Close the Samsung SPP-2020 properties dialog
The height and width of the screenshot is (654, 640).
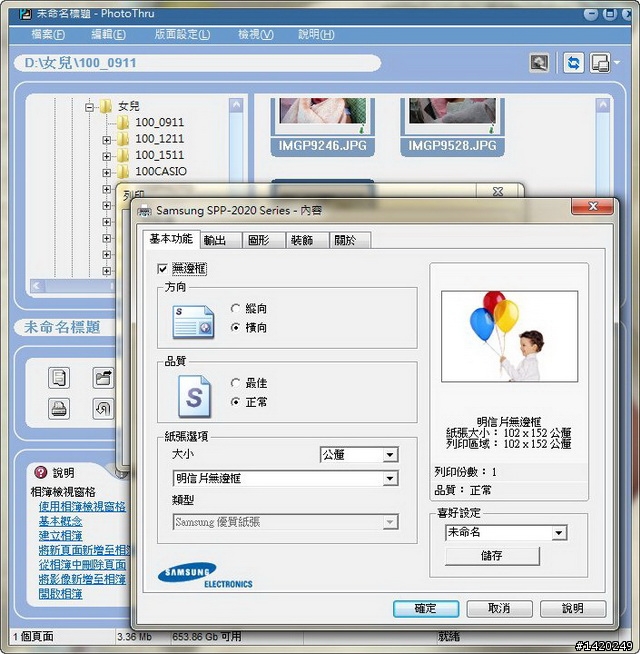click(593, 206)
